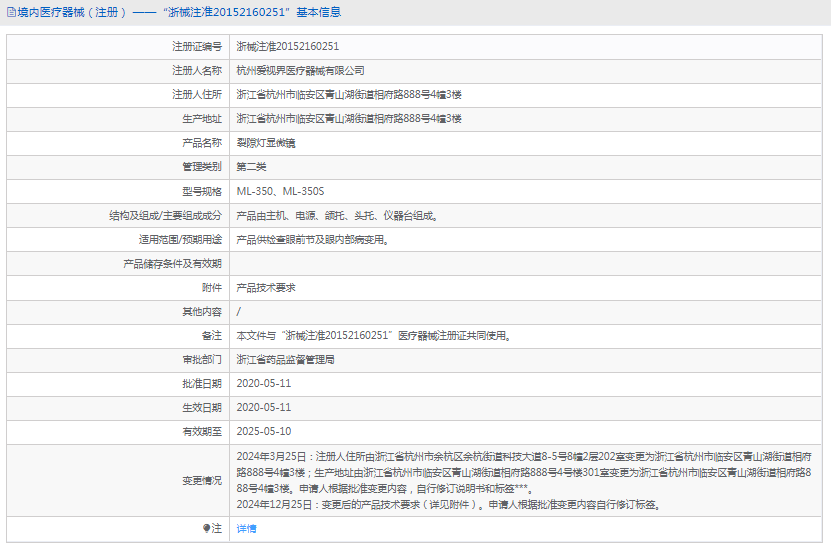831x548 pixels.
Task: Click the 产品名称 row label
Action: (x=202, y=143)
